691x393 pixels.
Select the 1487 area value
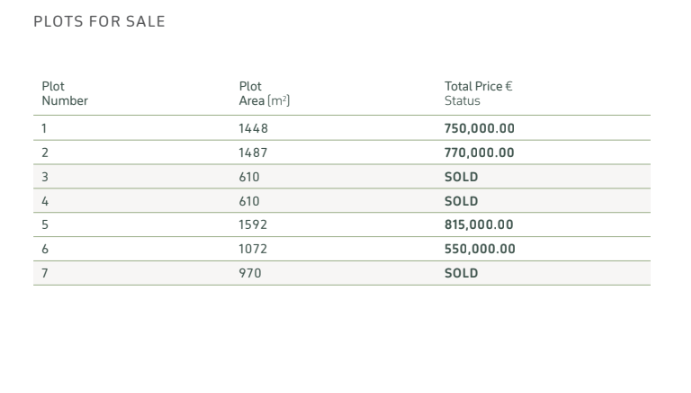(253, 152)
